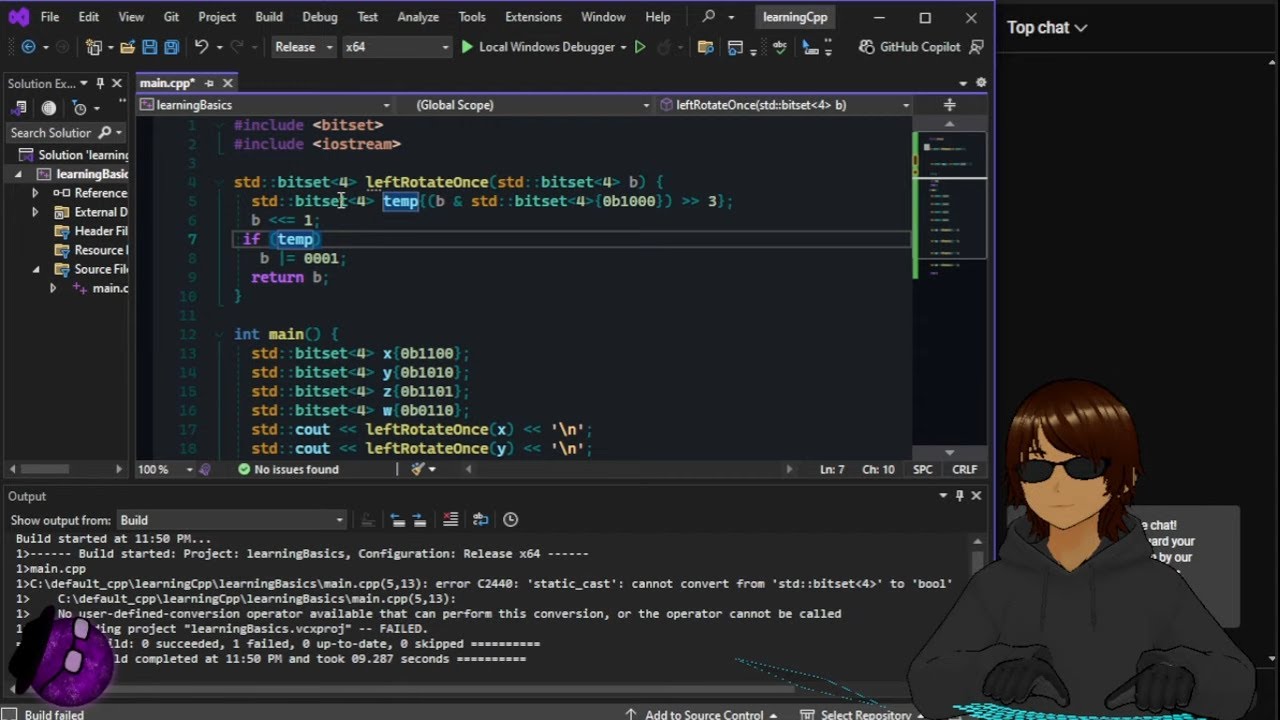Go to previous message in Output
The height and width of the screenshot is (720, 1280).
(x=398, y=520)
